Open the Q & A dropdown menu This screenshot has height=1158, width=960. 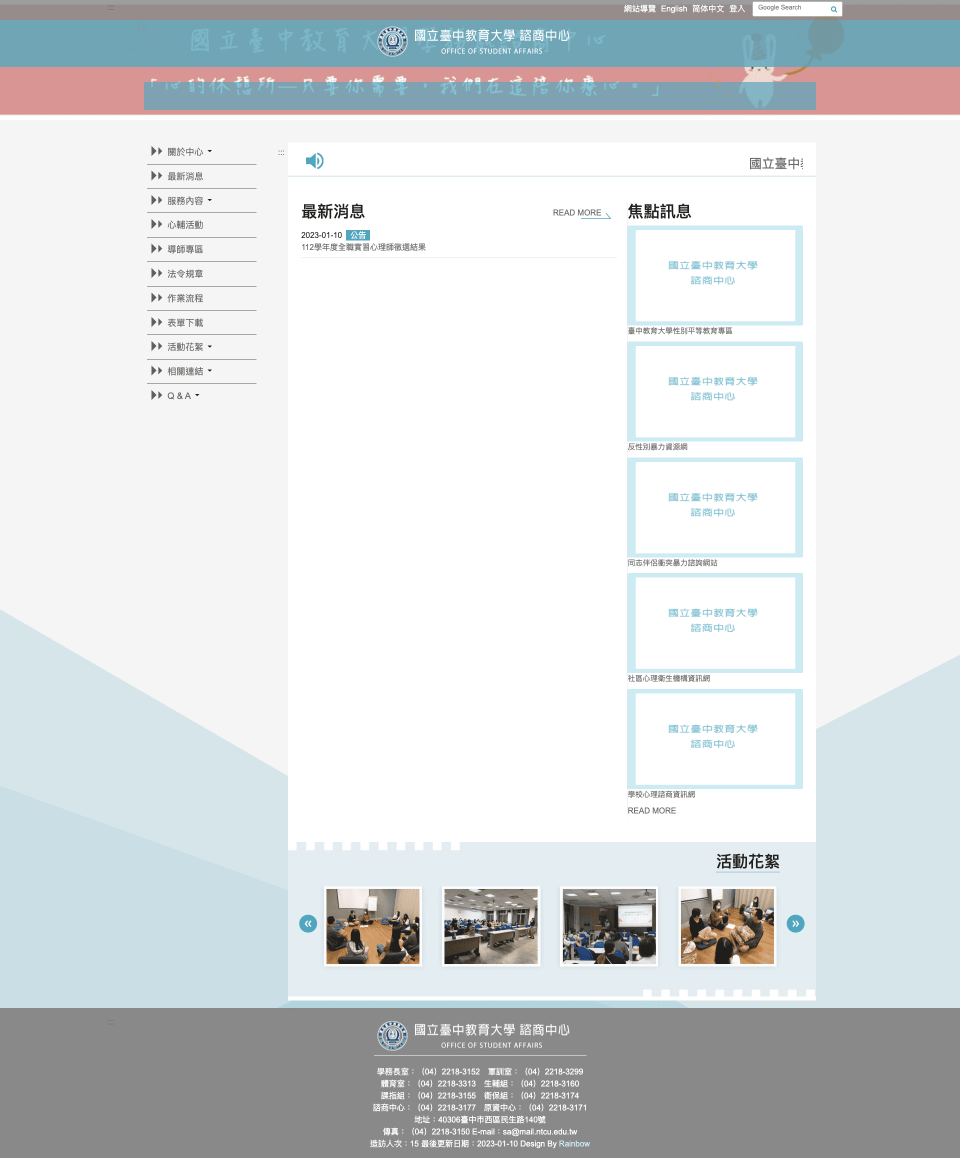point(183,396)
